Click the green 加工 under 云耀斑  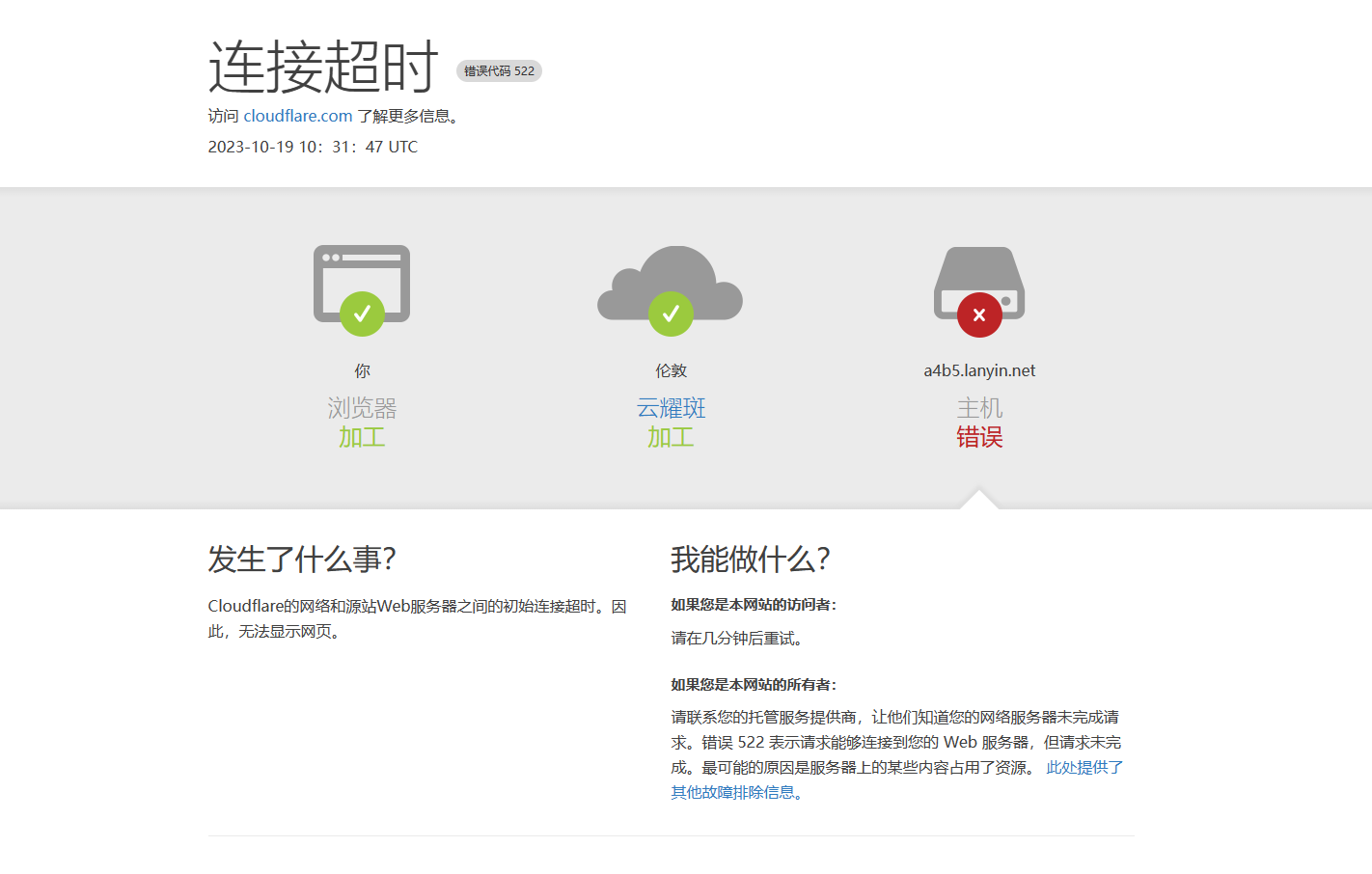pyautogui.click(x=671, y=437)
